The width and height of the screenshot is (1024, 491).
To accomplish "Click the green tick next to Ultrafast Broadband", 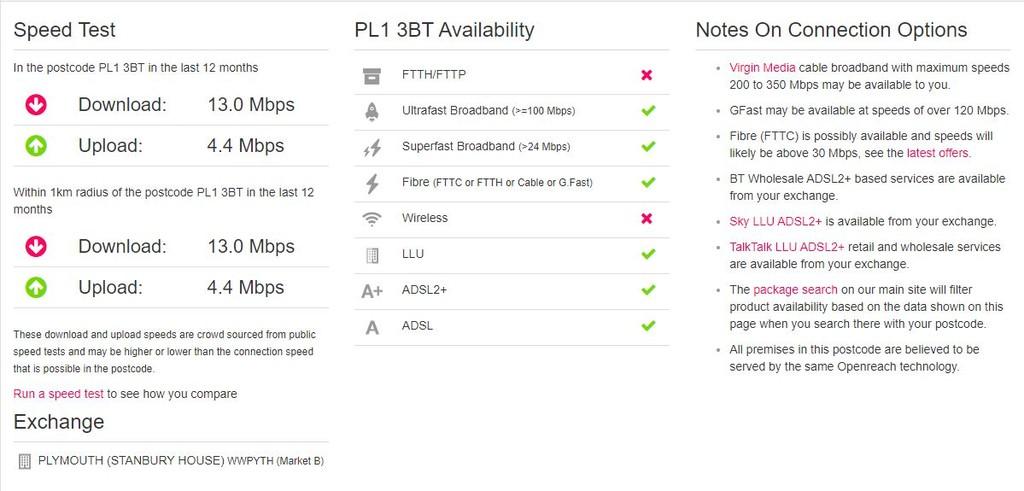I will click(648, 111).
